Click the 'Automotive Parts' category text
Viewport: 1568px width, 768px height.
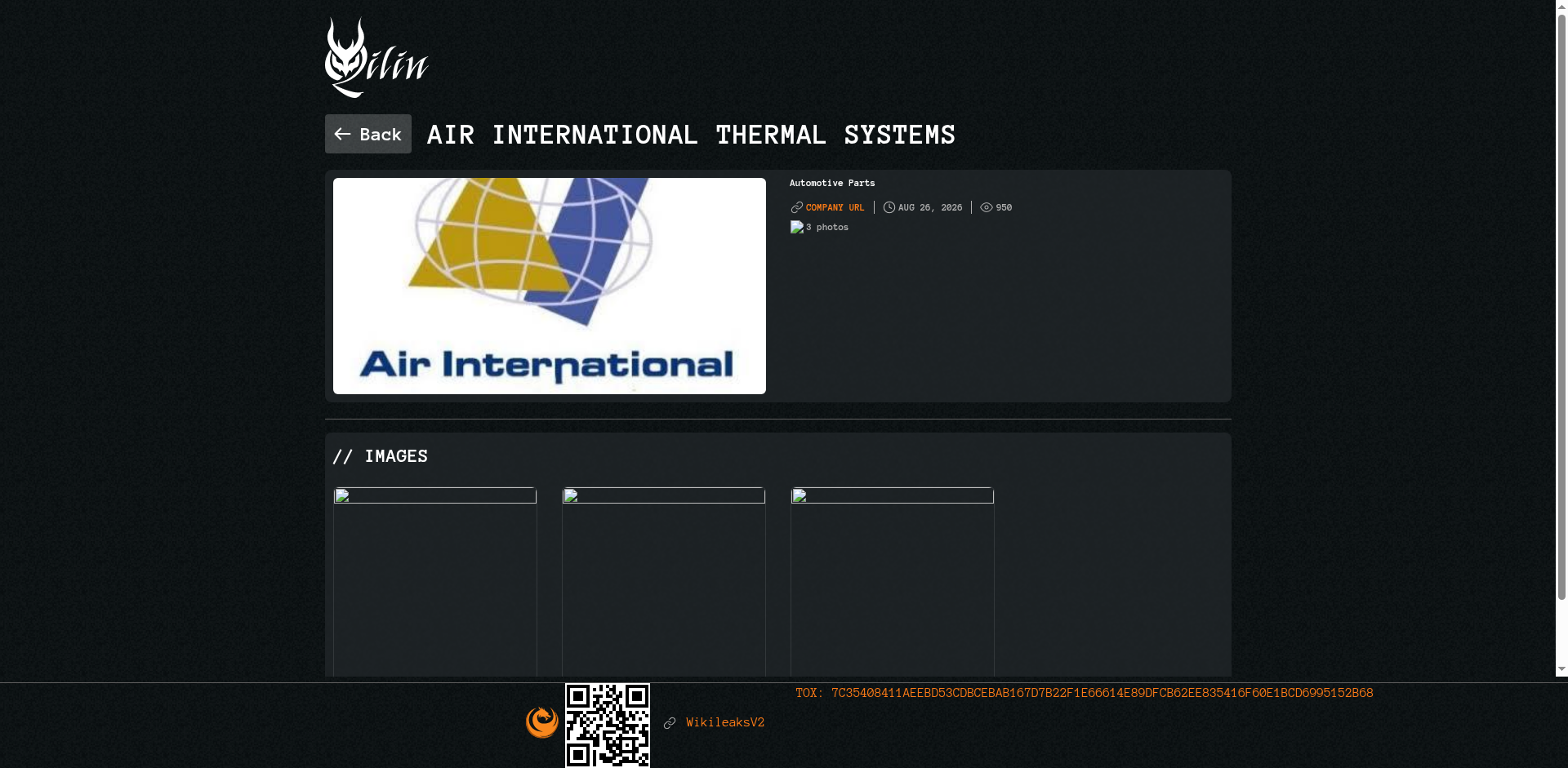pos(832,184)
